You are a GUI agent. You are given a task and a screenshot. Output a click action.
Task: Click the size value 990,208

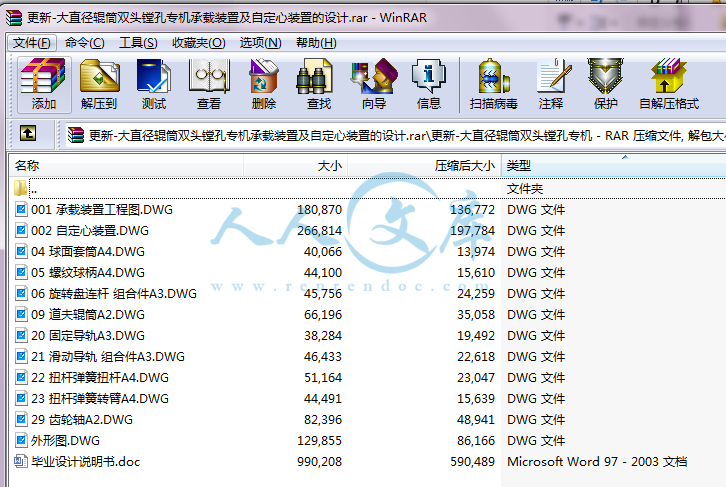tap(319, 462)
